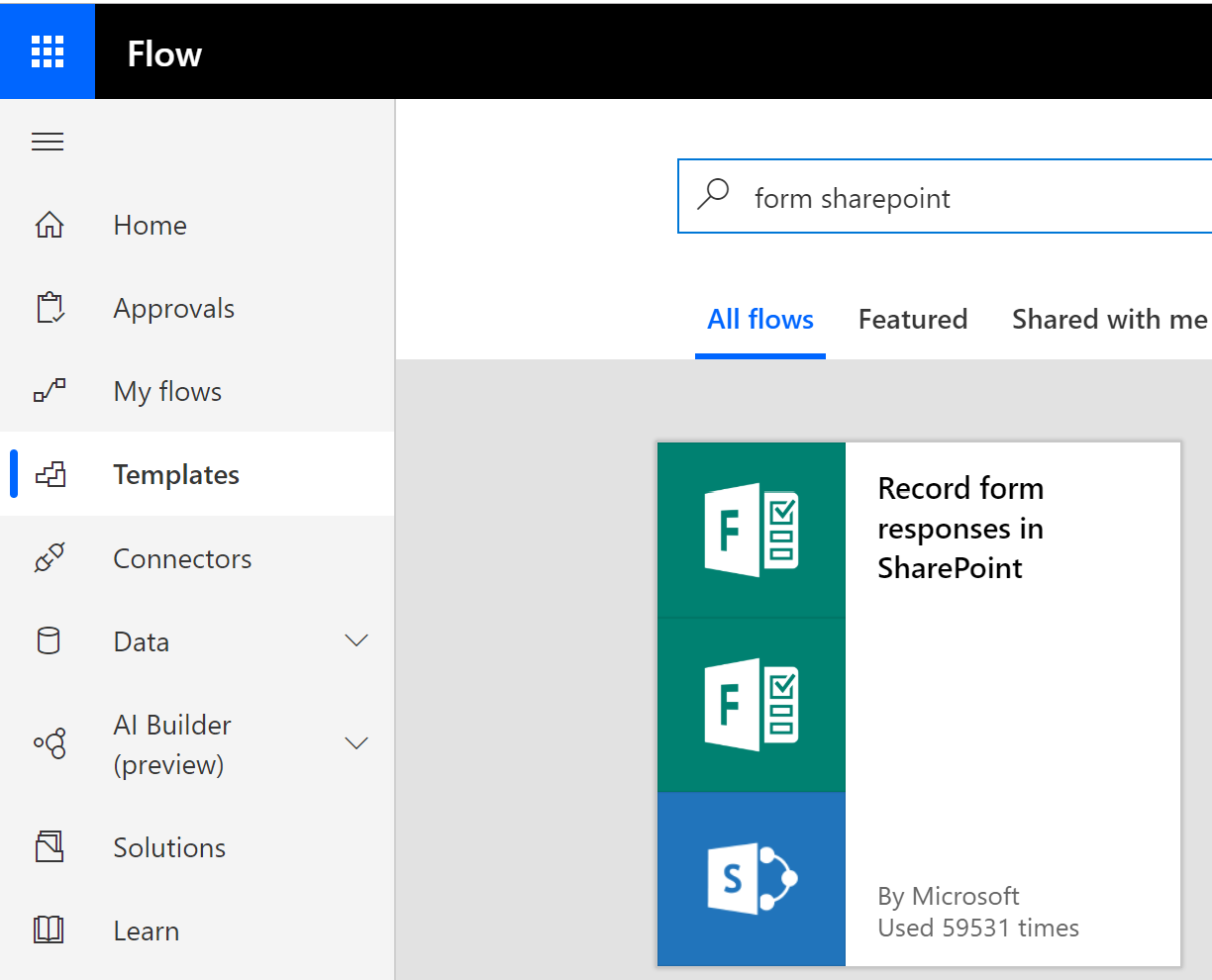Click the AI Builder nodes icon
The width and height of the screenshot is (1212, 980).
coord(50,743)
